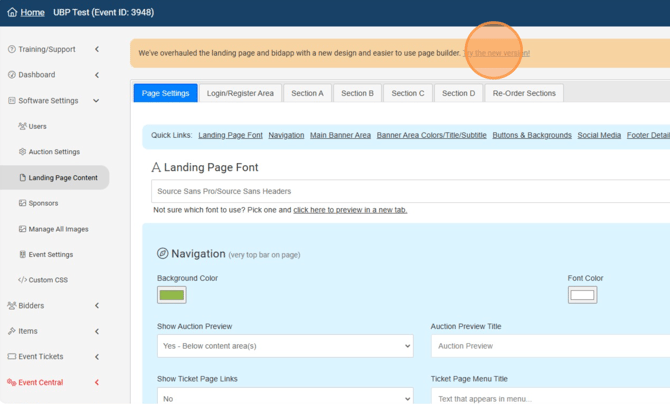Click the Main Banner Area quick link
The width and height of the screenshot is (670, 410).
point(340,135)
